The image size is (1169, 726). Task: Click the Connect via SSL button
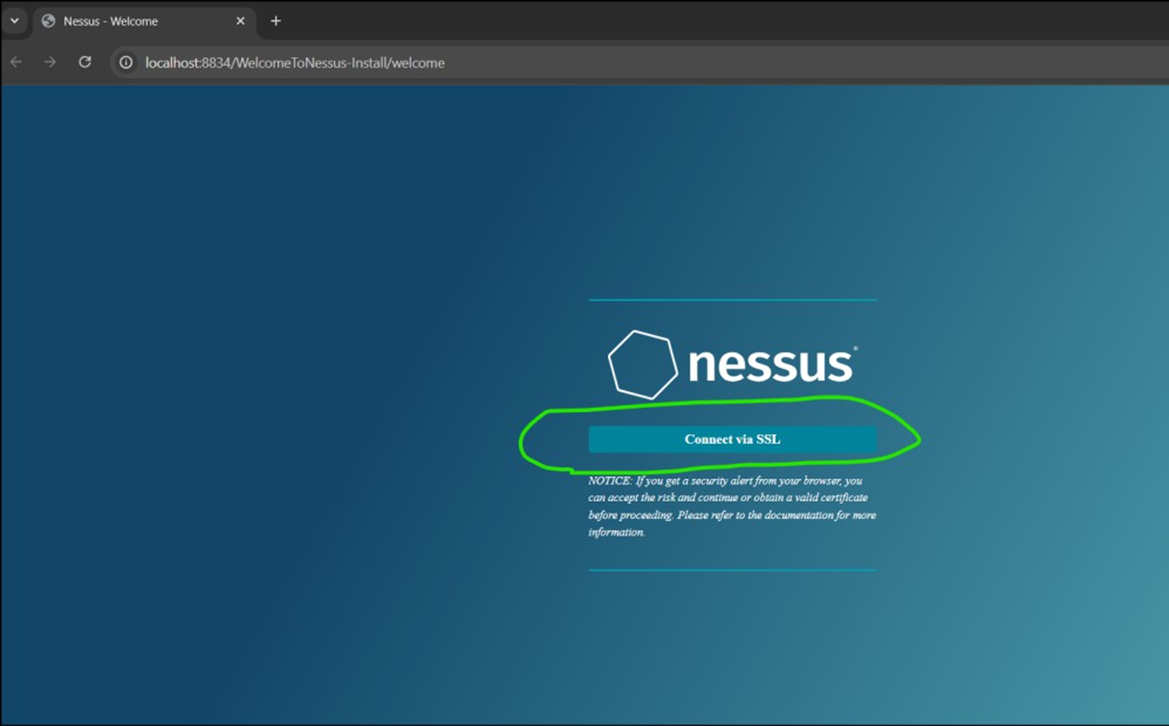coord(732,439)
